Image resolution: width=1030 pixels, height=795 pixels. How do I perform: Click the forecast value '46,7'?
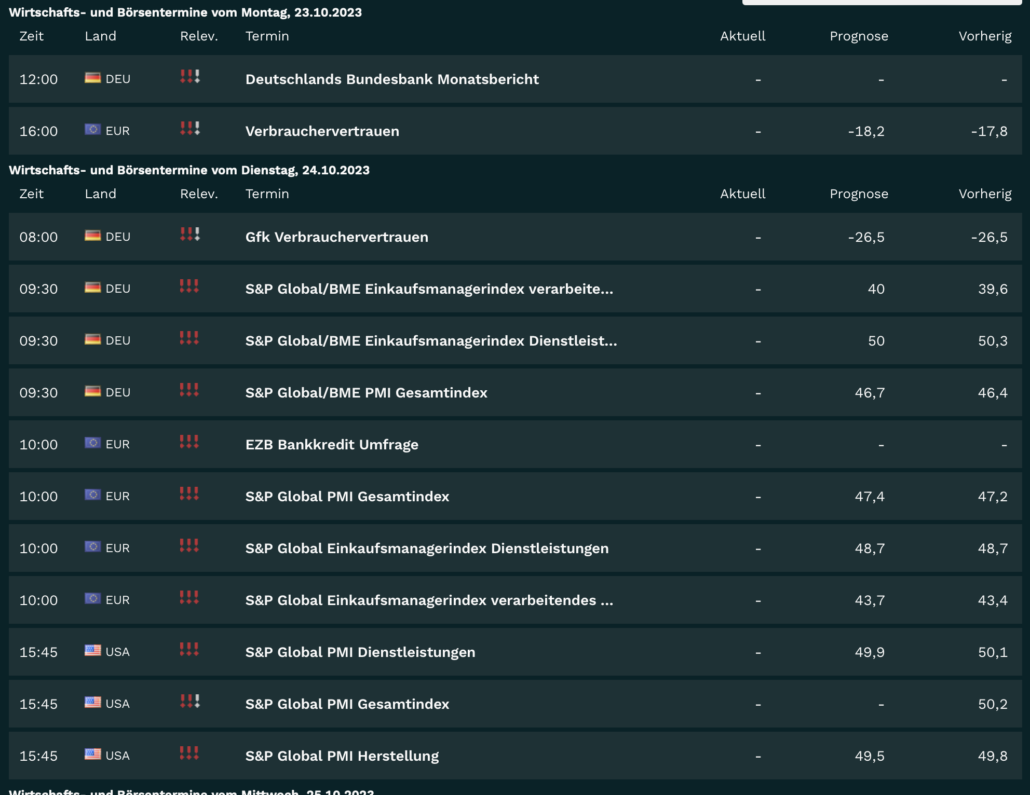(x=870, y=393)
